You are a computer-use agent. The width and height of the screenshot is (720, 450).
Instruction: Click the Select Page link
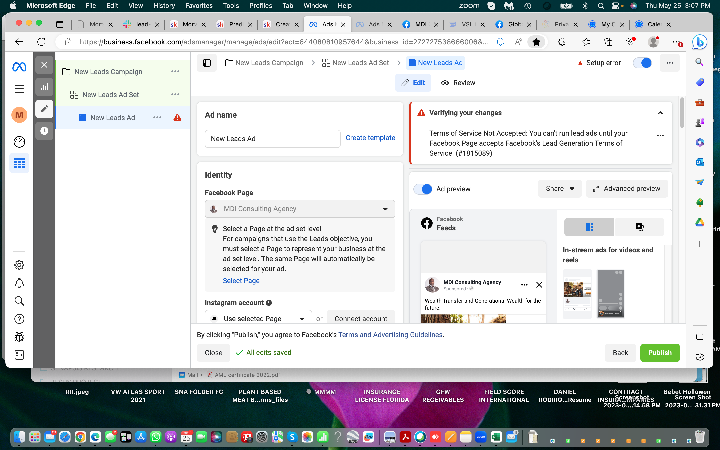click(241, 281)
